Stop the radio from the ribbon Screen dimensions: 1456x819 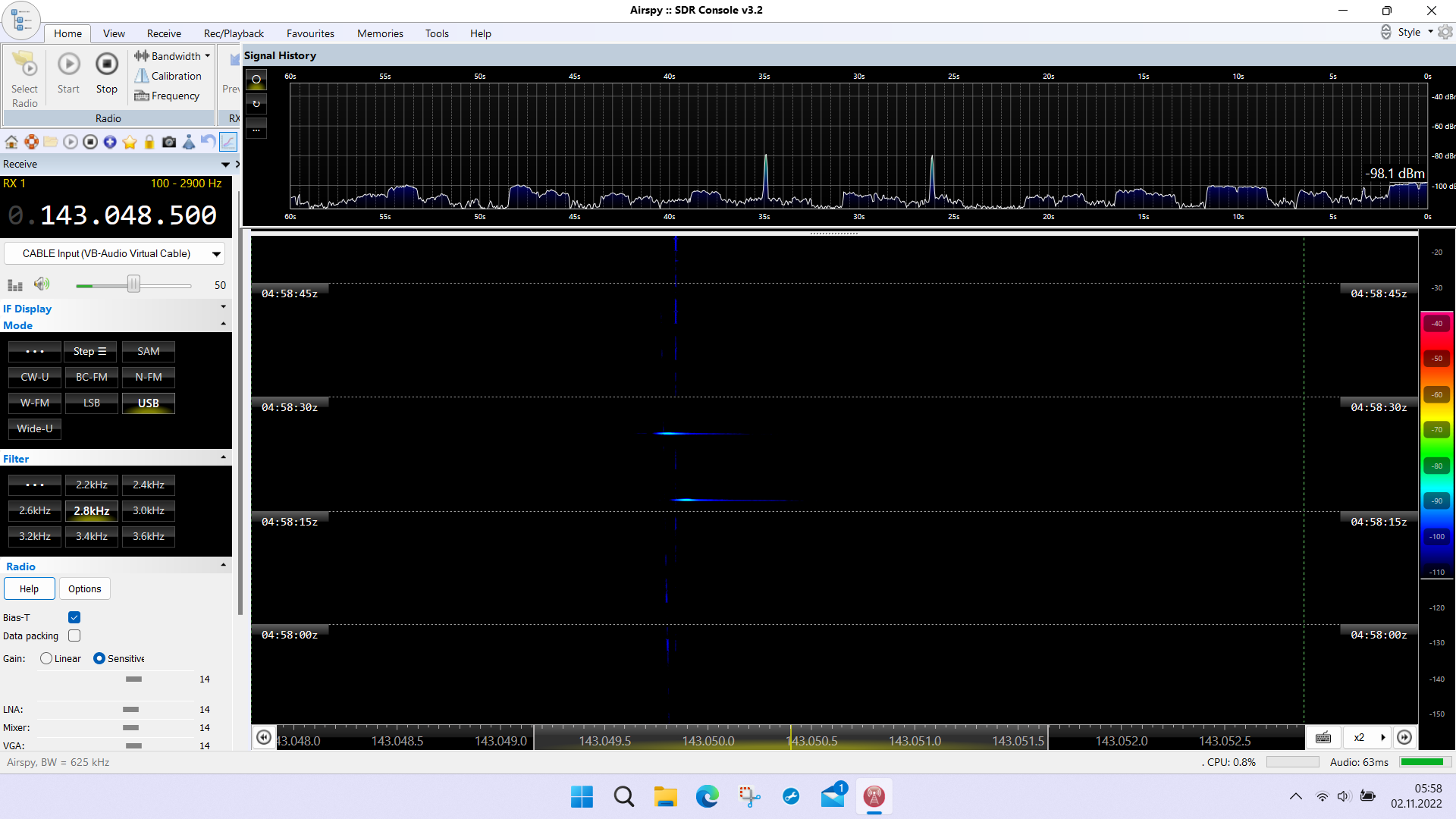click(107, 73)
